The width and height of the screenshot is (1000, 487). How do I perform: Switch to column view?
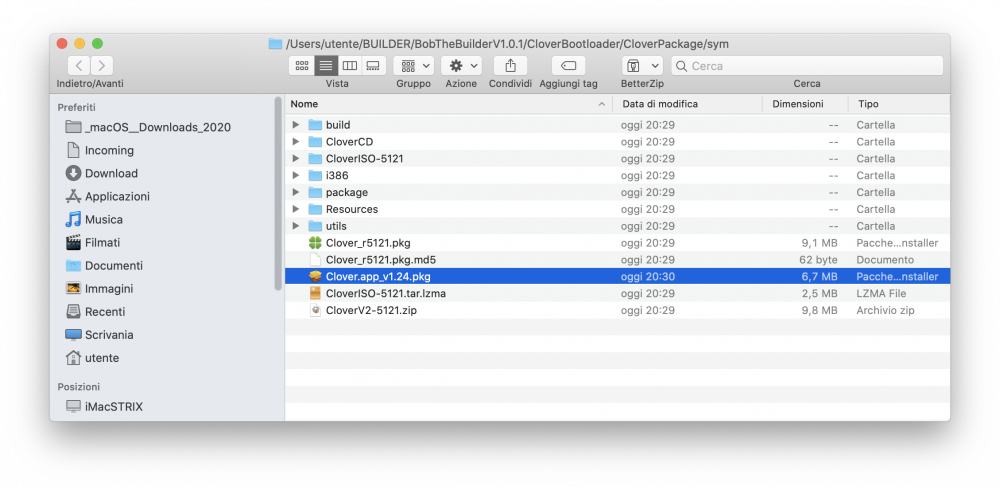coord(349,66)
